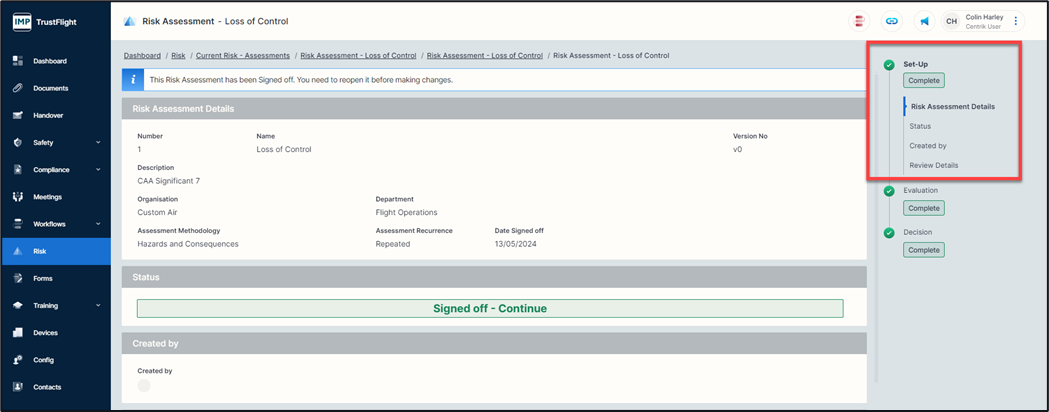Click the megaphone announcements icon
Screen dimensions: 1049x412
pos(924,21)
